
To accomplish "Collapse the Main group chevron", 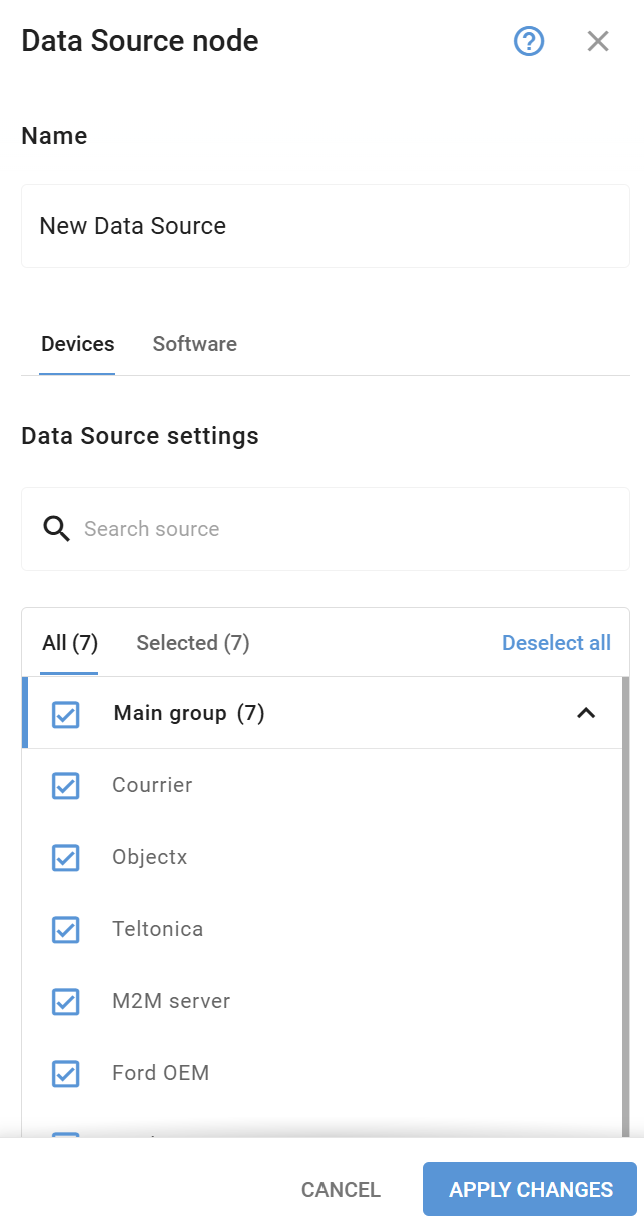I will coord(586,713).
